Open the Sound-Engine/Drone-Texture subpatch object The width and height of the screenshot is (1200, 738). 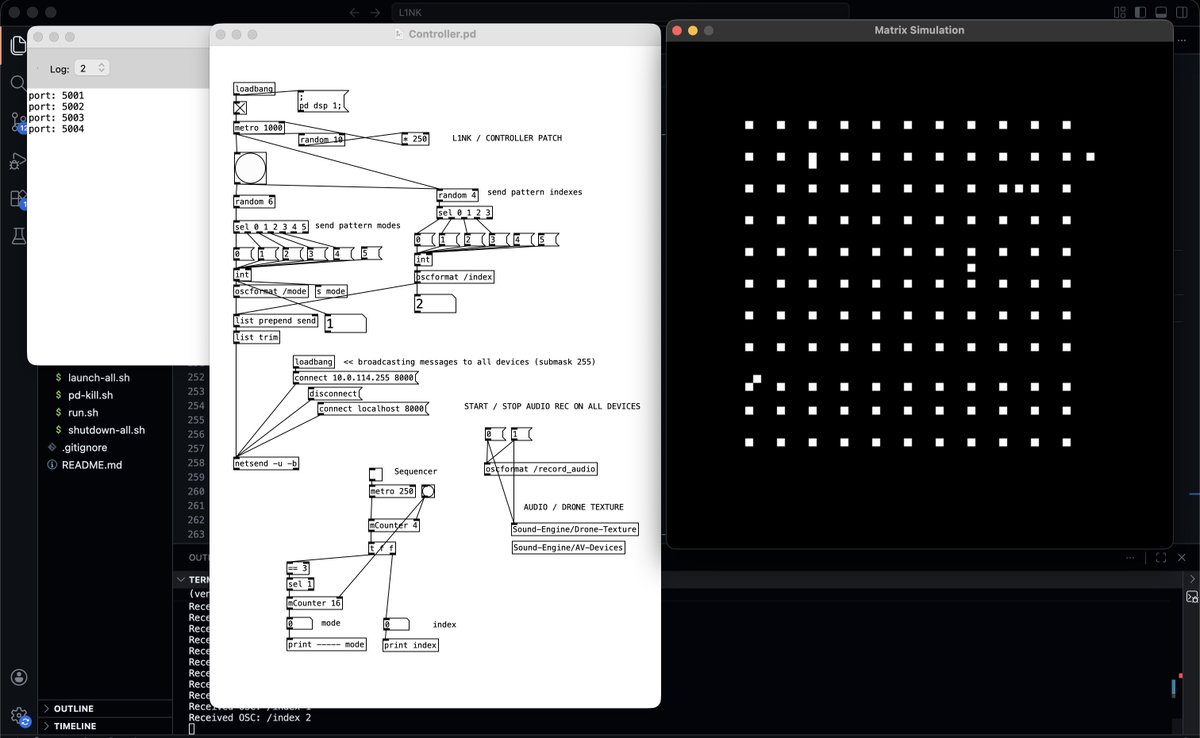coord(574,529)
